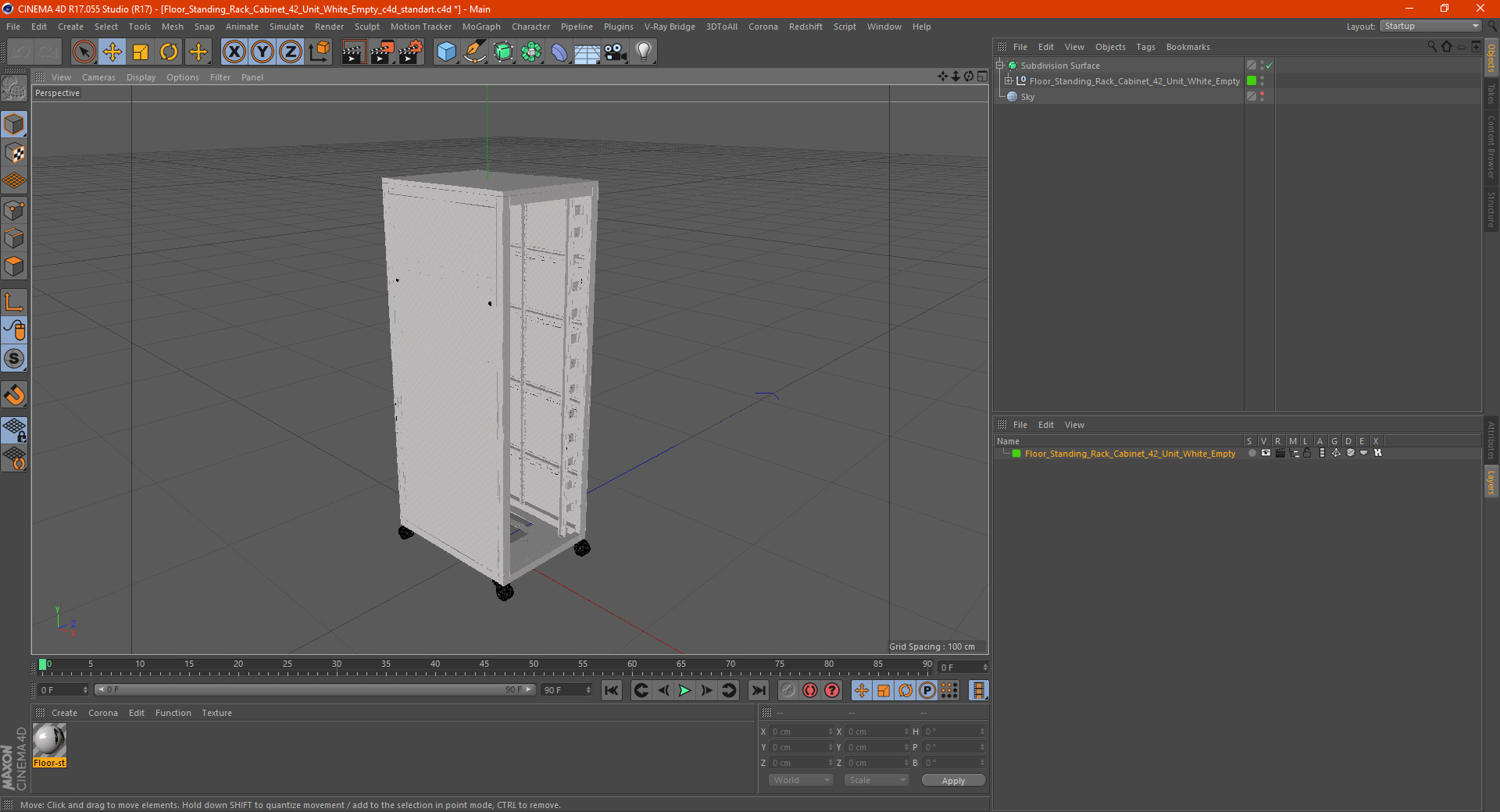The width and height of the screenshot is (1500, 812).
Task: Open the viewport Display menu
Action: 141,77
